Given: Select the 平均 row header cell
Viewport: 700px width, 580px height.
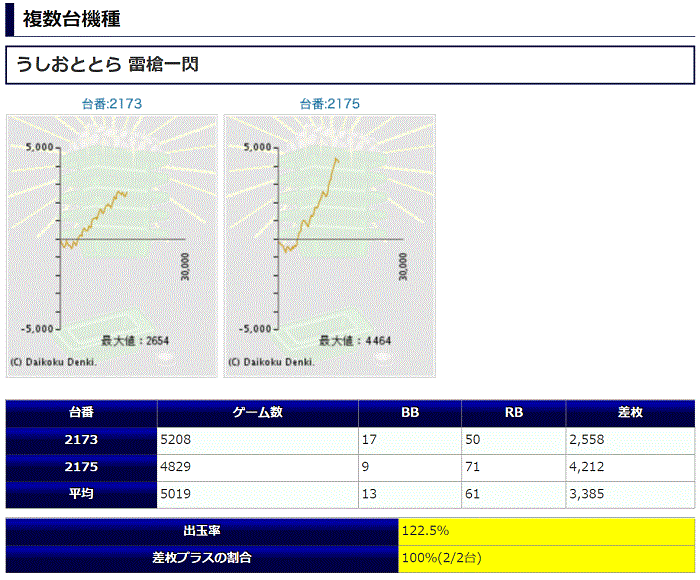Looking at the screenshot, I should (82, 494).
